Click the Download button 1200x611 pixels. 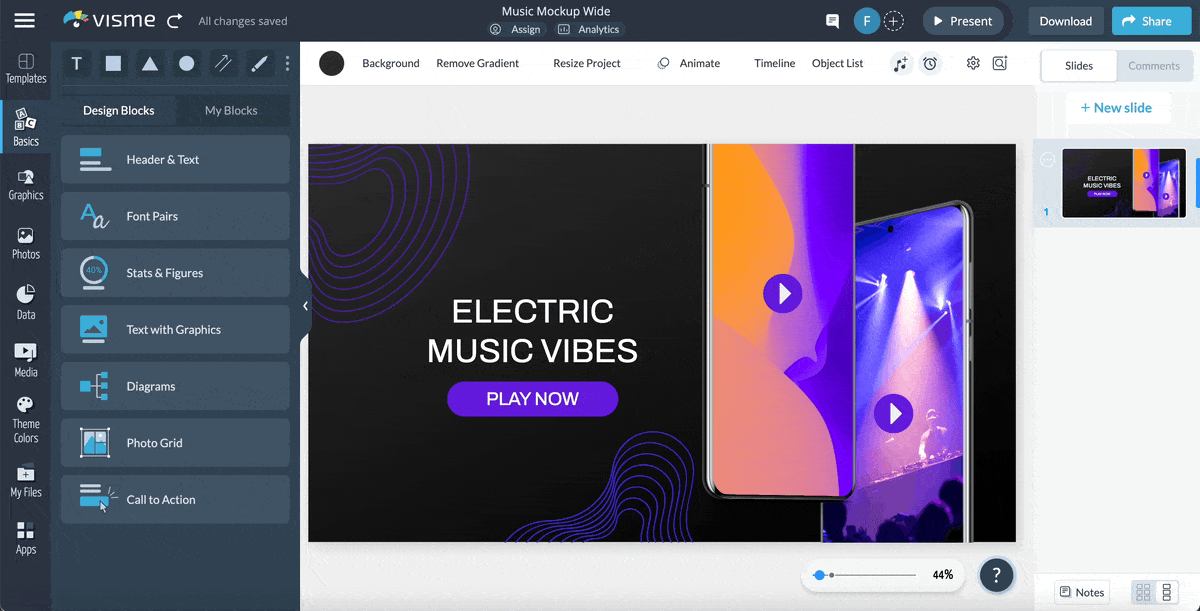[1065, 21]
